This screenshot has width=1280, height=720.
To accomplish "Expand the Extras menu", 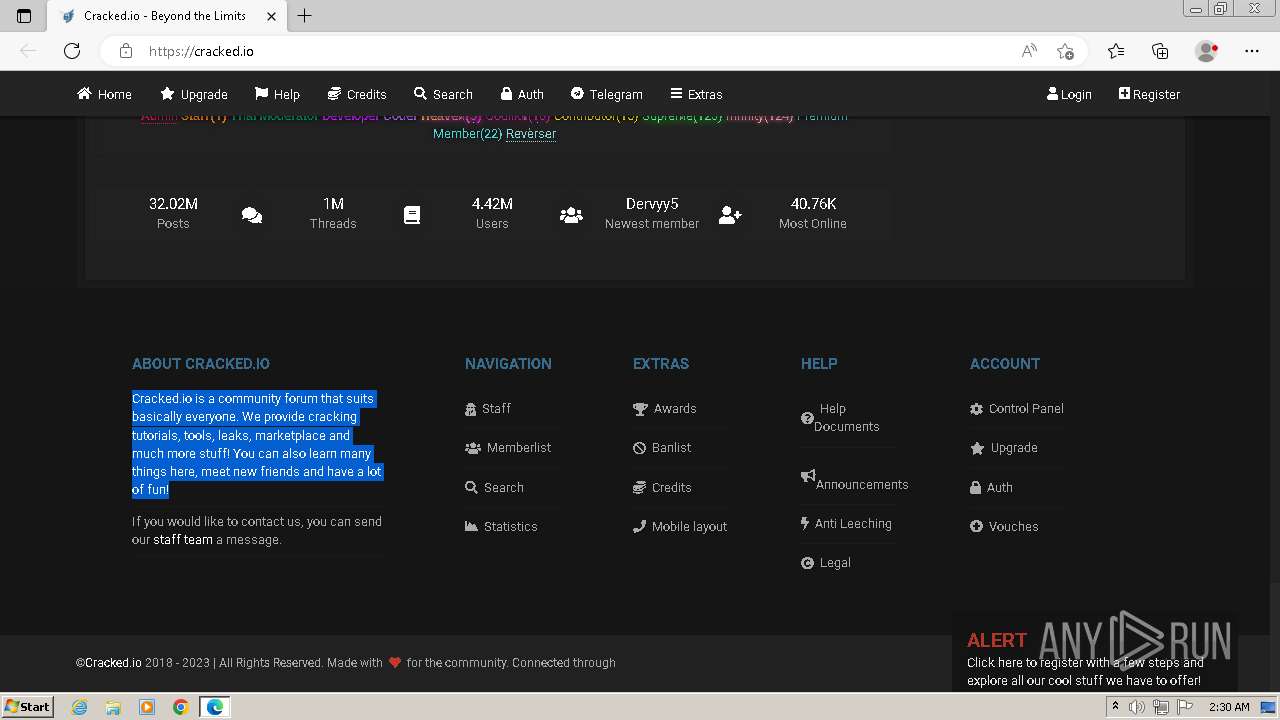I will pyautogui.click(x=696, y=94).
